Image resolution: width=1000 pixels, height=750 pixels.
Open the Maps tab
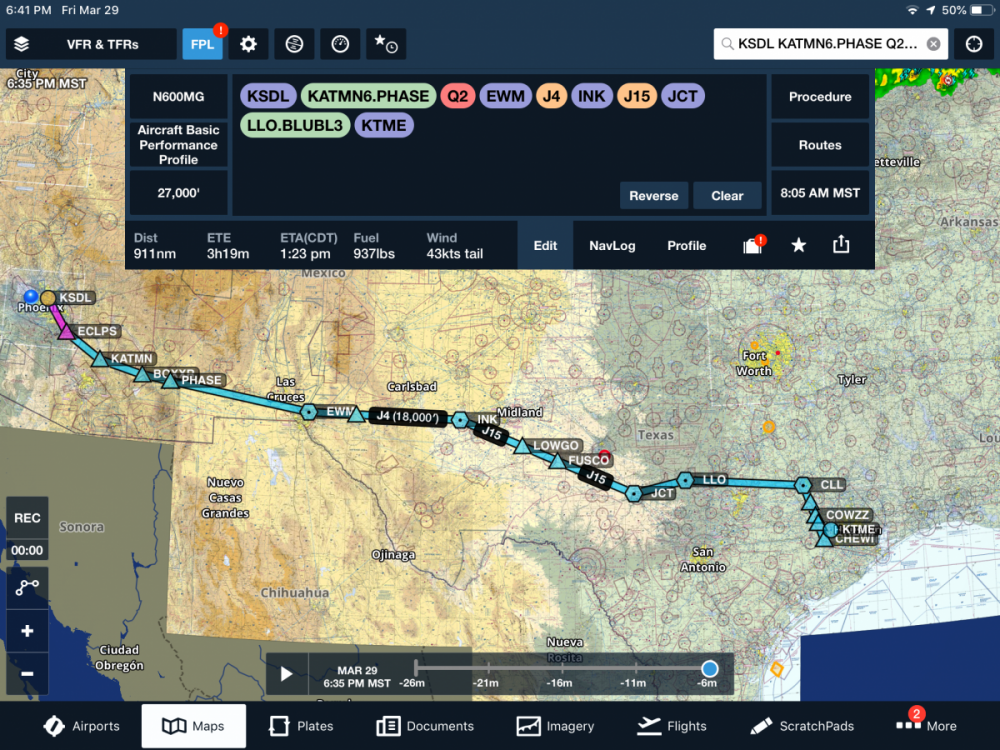193,726
